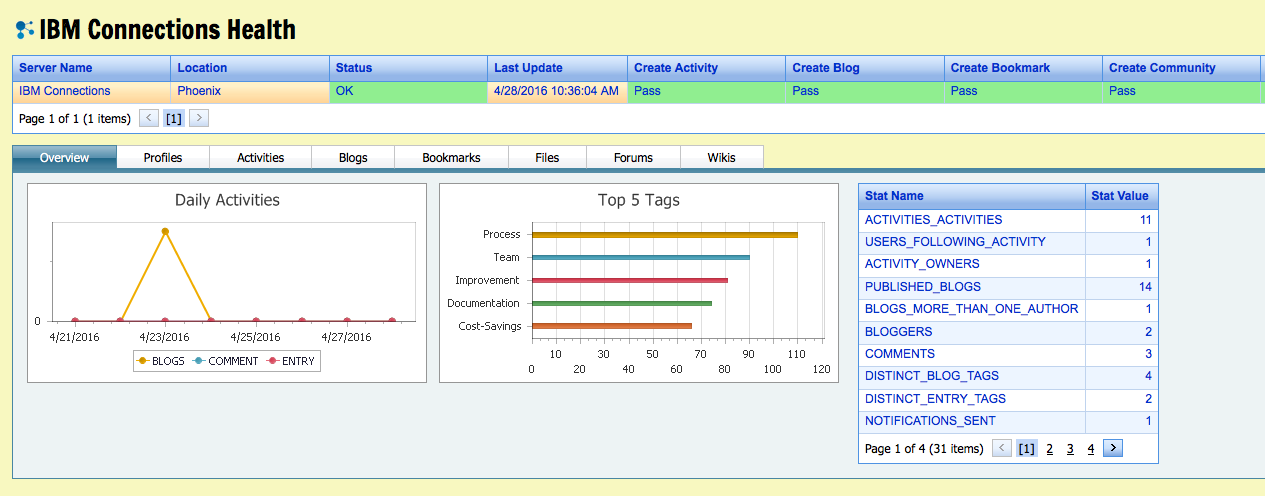The image size is (1265, 496).
Task: Click the IBM Connections Health page title
Action: pos(167,30)
